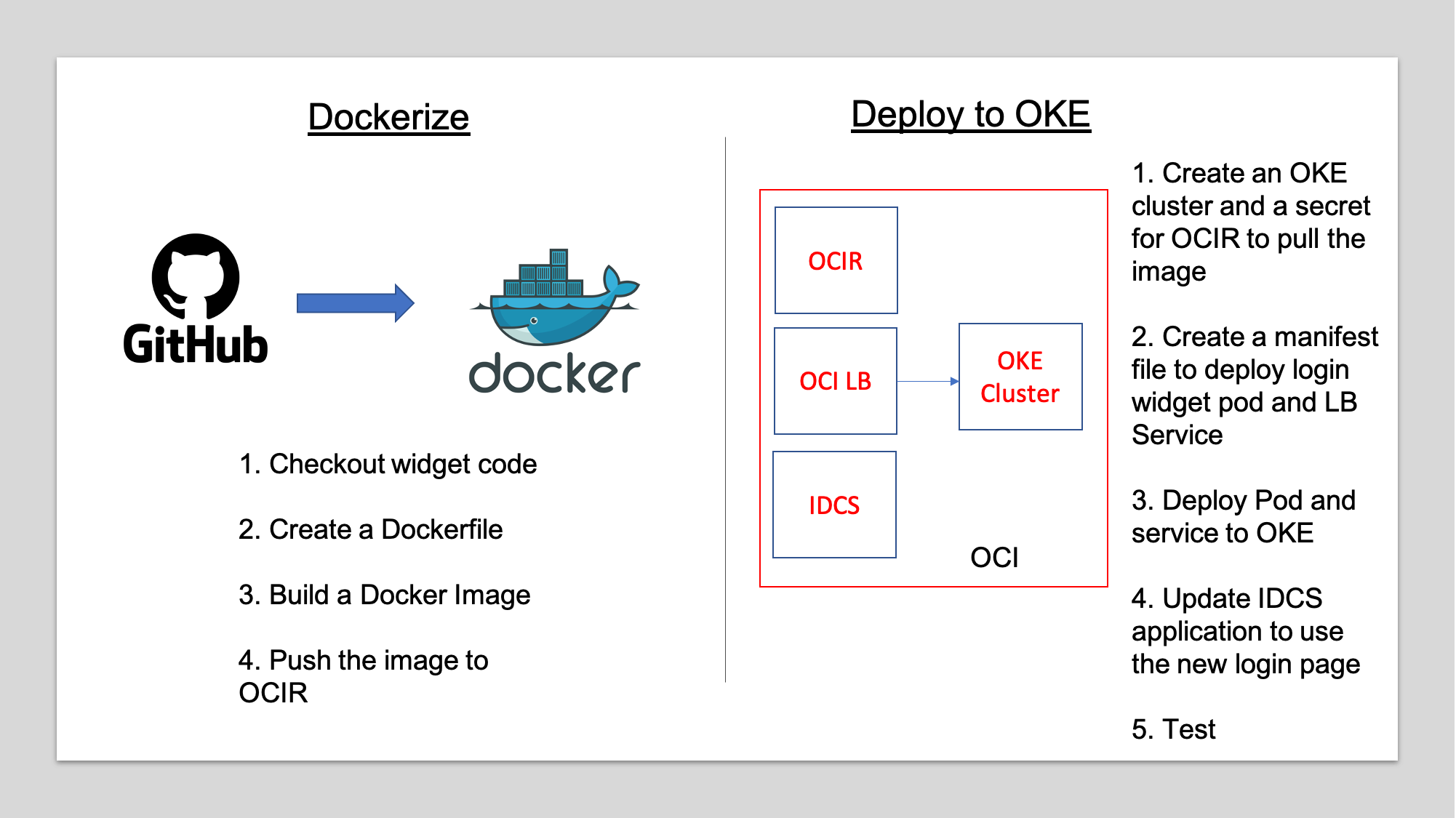Select the OCIR box
This screenshot has width=1456, height=818.
(x=836, y=260)
